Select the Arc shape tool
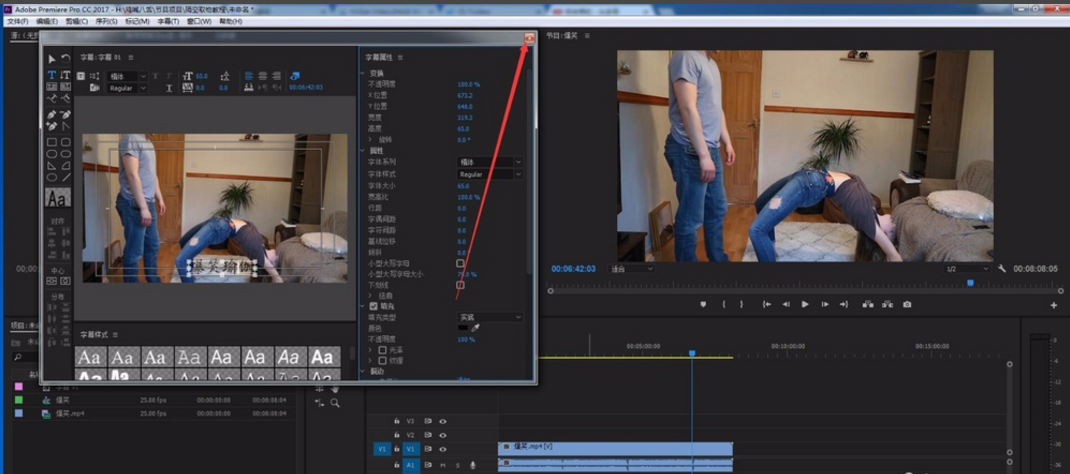 click(x=66, y=166)
